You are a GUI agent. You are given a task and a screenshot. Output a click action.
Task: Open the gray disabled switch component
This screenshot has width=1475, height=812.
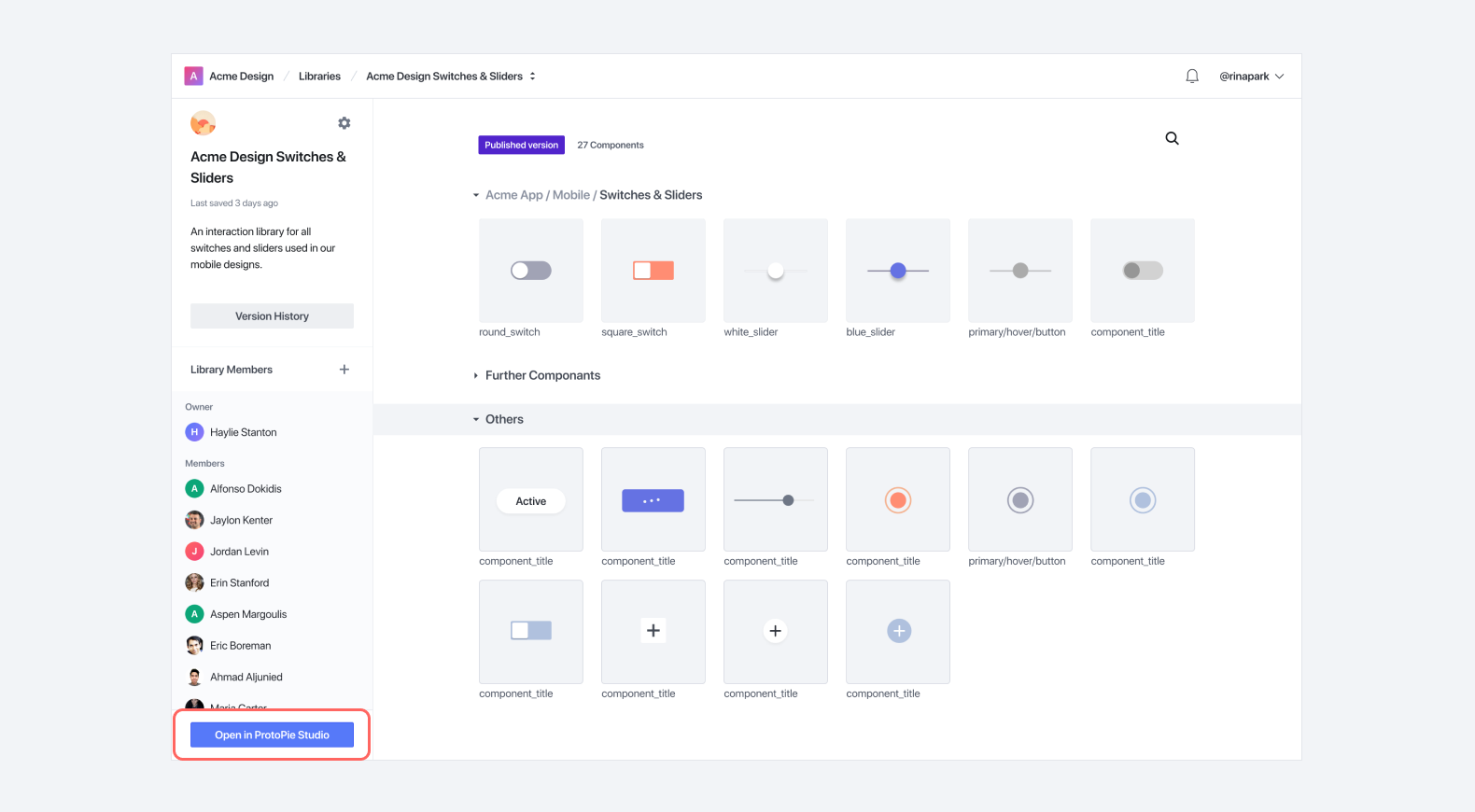tap(1143, 271)
